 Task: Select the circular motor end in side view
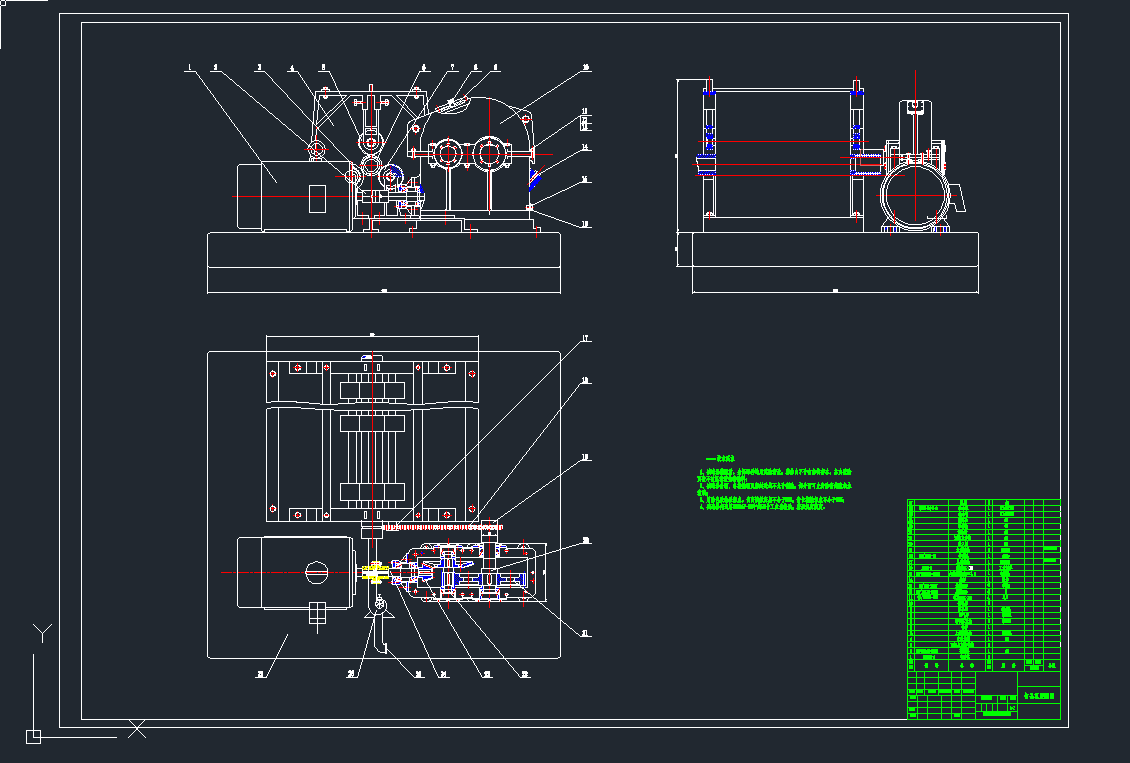pyautogui.click(x=915, y=193)
